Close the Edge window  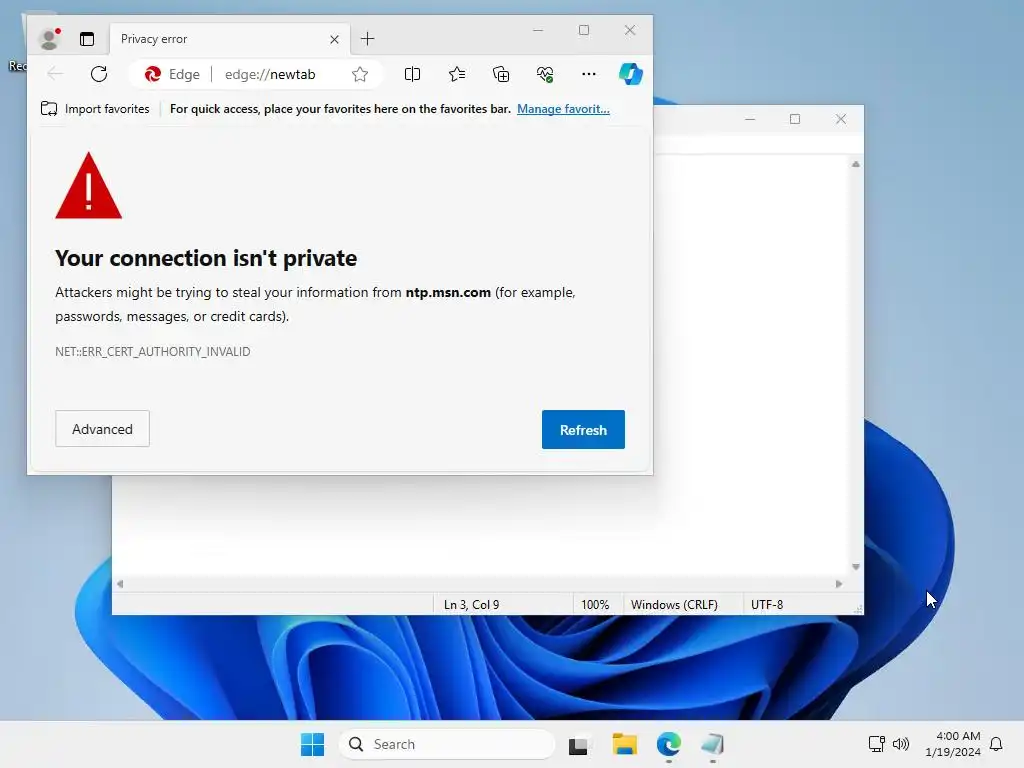pyautogui.click(x=630, y=30)
